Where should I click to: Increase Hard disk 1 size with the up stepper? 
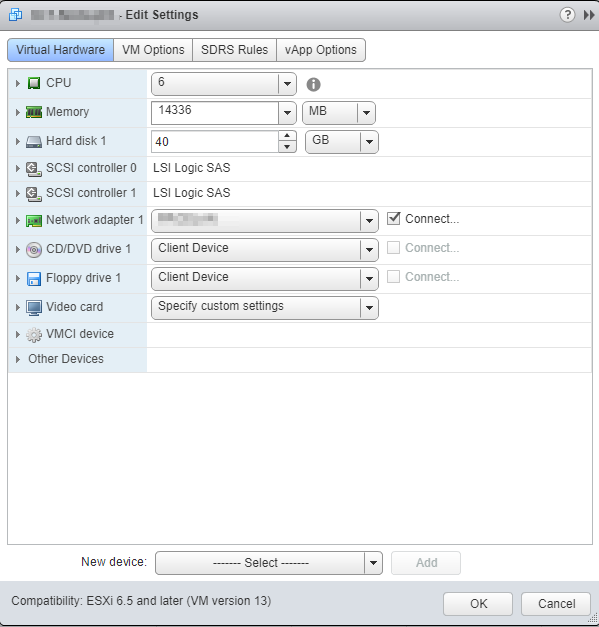point(287,136)
